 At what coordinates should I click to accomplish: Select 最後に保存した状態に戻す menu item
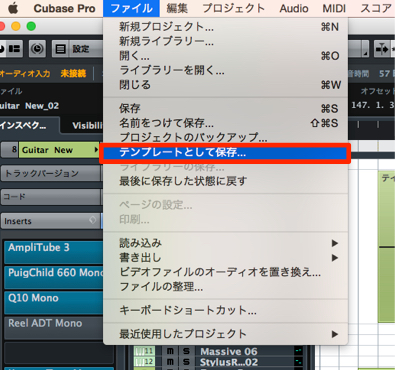point(226,181)
